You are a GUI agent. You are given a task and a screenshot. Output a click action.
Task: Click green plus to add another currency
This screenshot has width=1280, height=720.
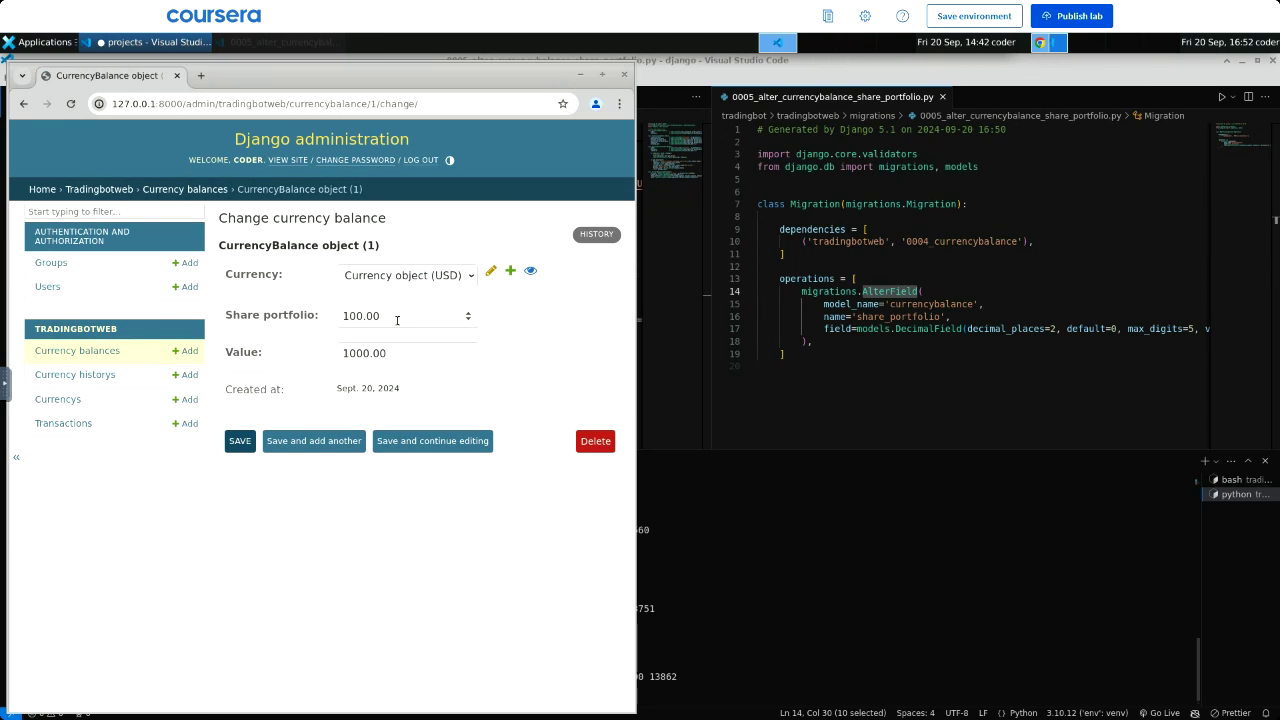[510, 271]
